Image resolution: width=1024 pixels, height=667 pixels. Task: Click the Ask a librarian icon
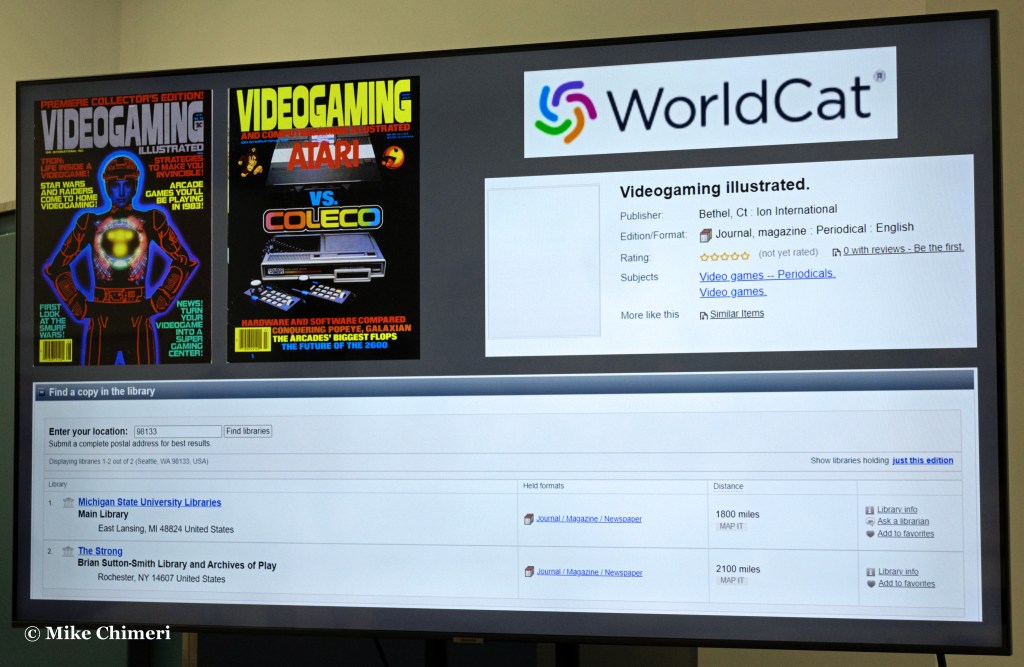(870, 522)
